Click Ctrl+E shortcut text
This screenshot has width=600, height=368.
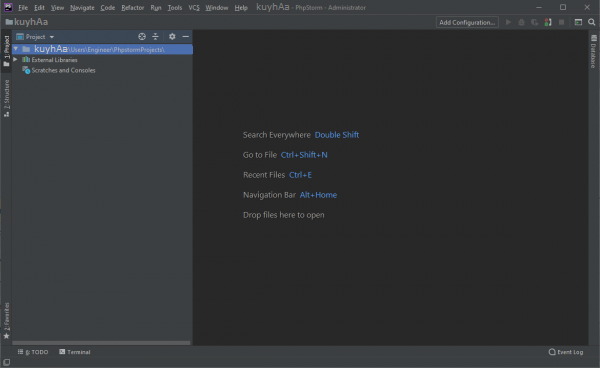(300, 175)
